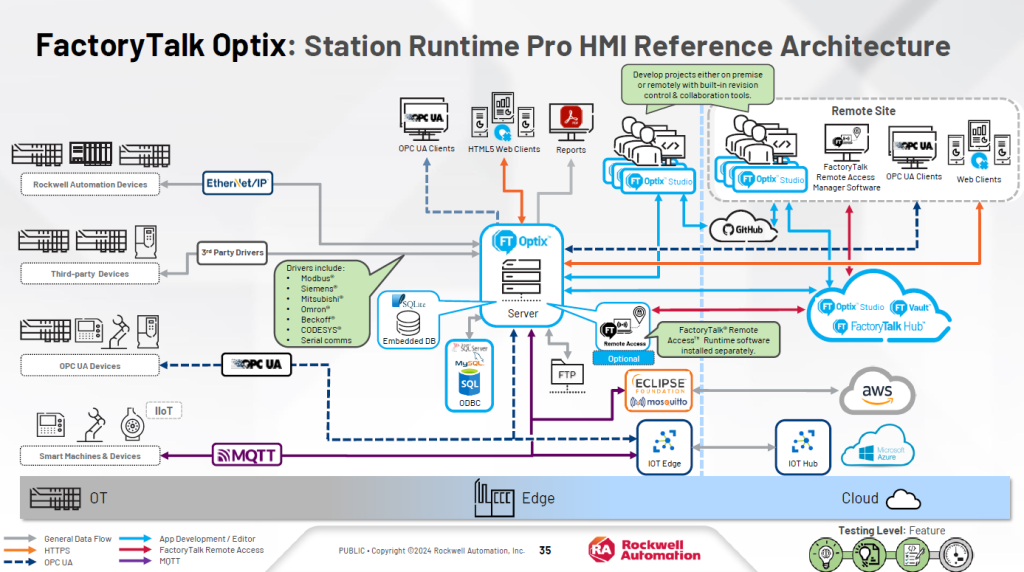Click the Remote Site Web Clients icon

tap(979, 146)
